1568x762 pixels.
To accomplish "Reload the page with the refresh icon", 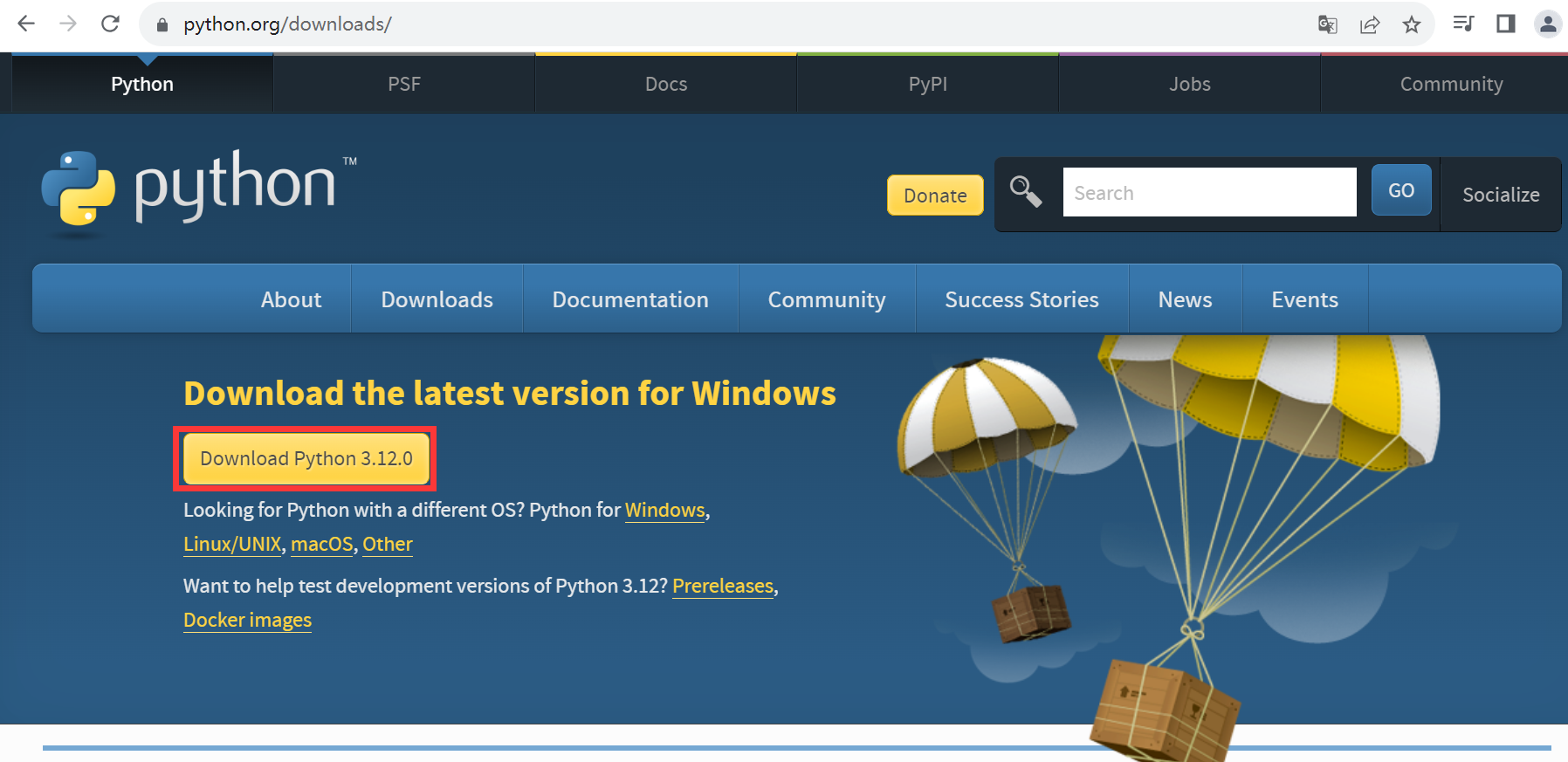I will 110,24.
